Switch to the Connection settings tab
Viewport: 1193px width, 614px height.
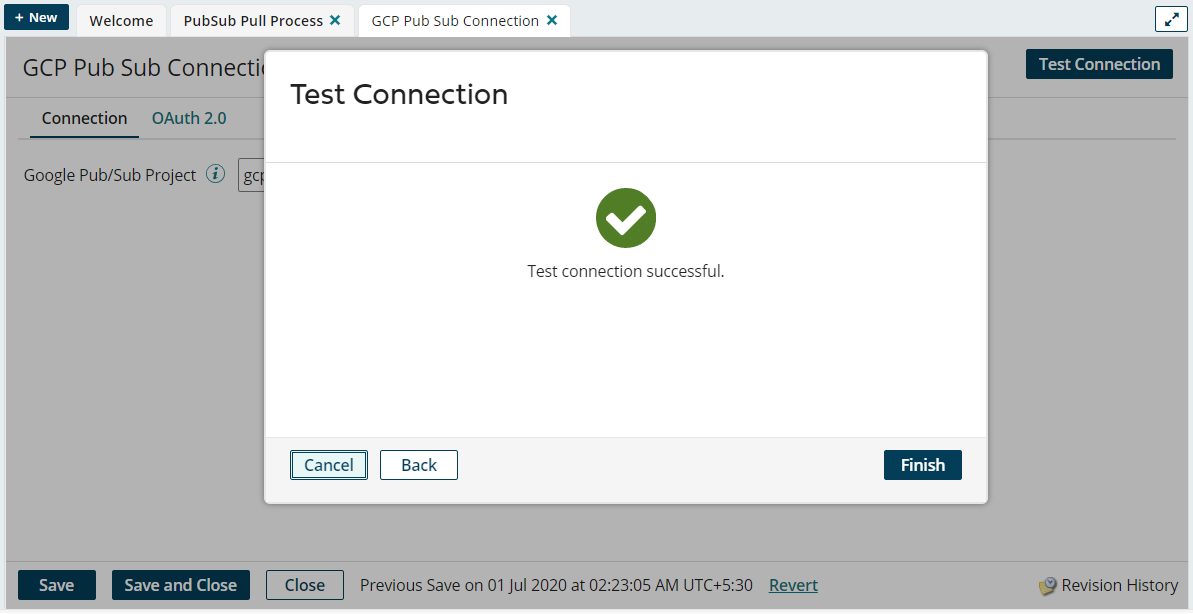(84, 118)
